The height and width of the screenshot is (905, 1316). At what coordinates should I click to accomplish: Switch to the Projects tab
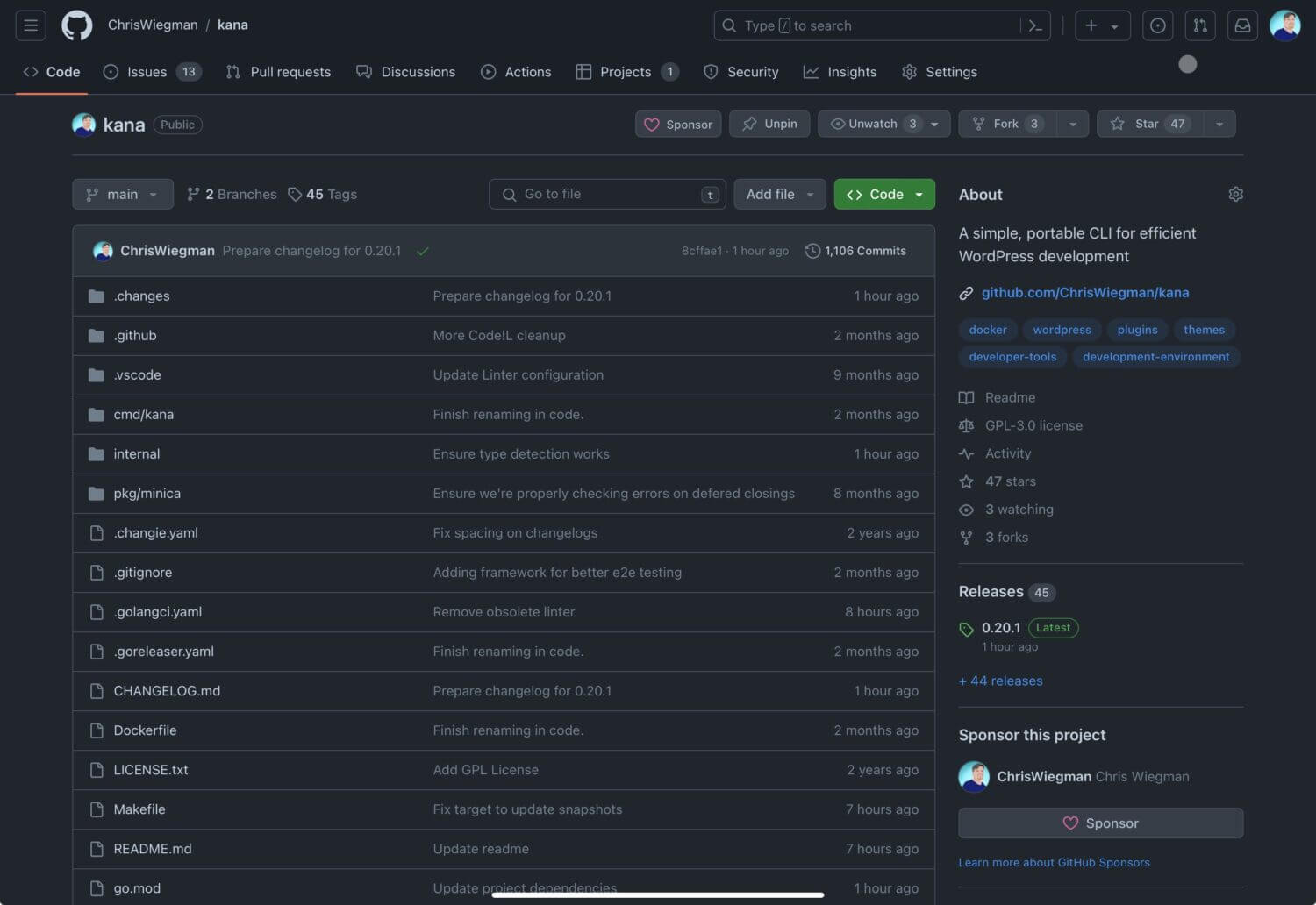(x=626, y=72)
